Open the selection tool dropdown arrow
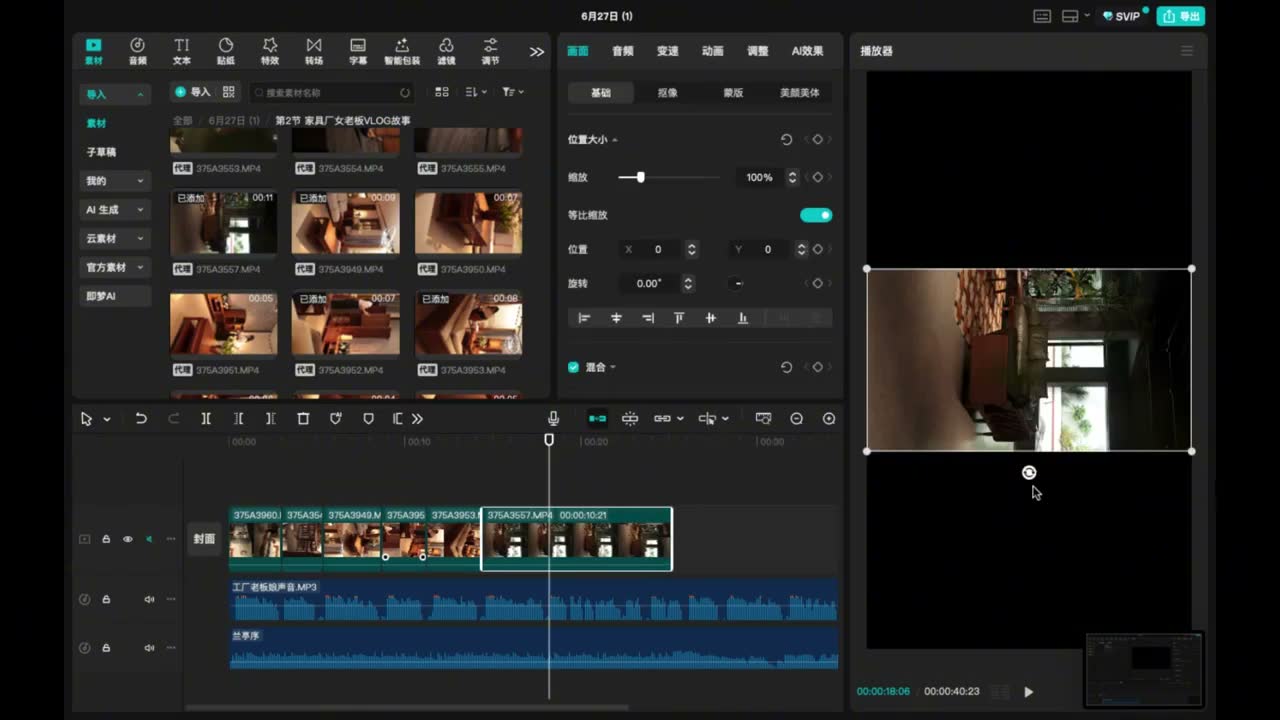This screenshot has width=1280, height=720. (106, 419)
